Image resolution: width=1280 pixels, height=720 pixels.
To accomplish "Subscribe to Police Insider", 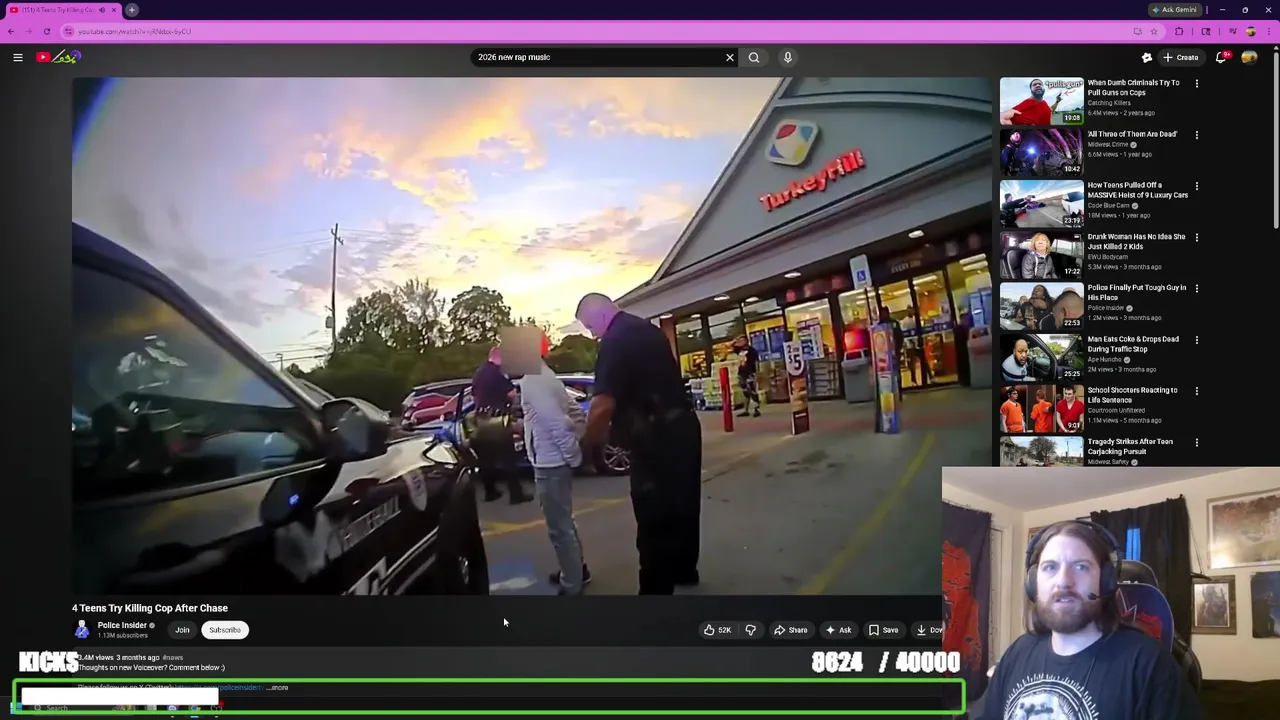I will click(225, 630).
